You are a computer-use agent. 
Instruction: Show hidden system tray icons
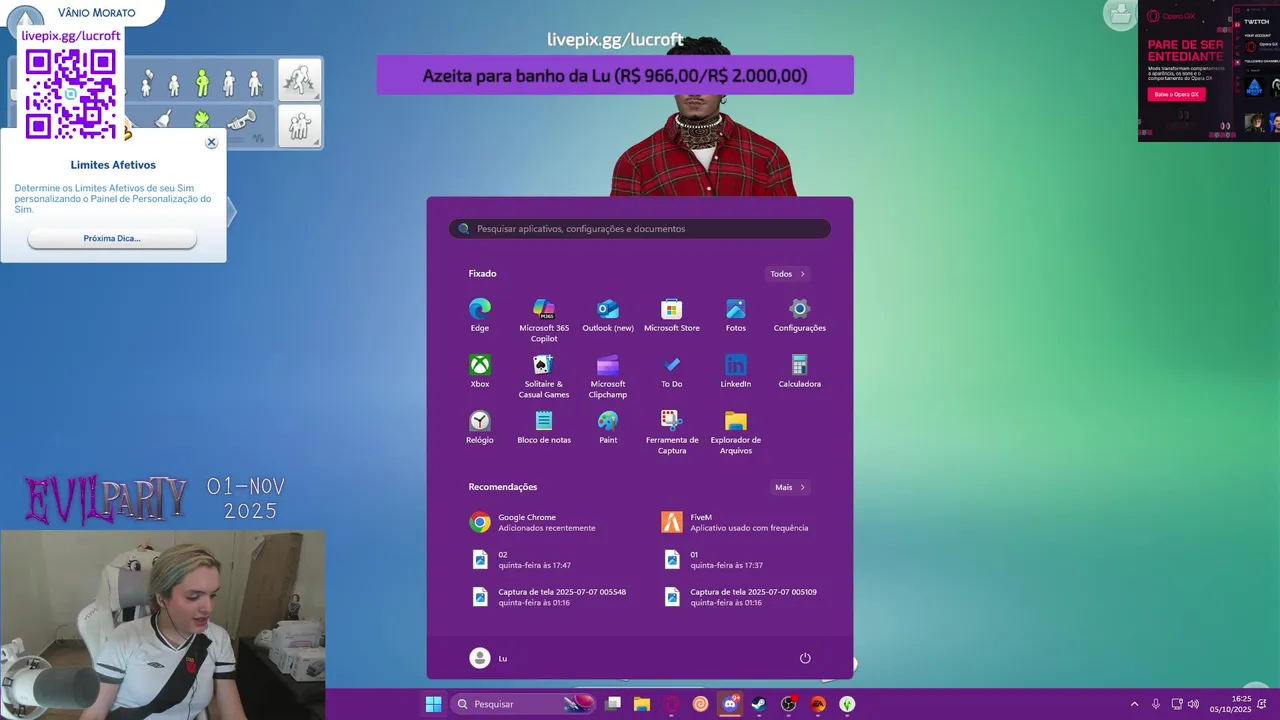pos(1134,704)
